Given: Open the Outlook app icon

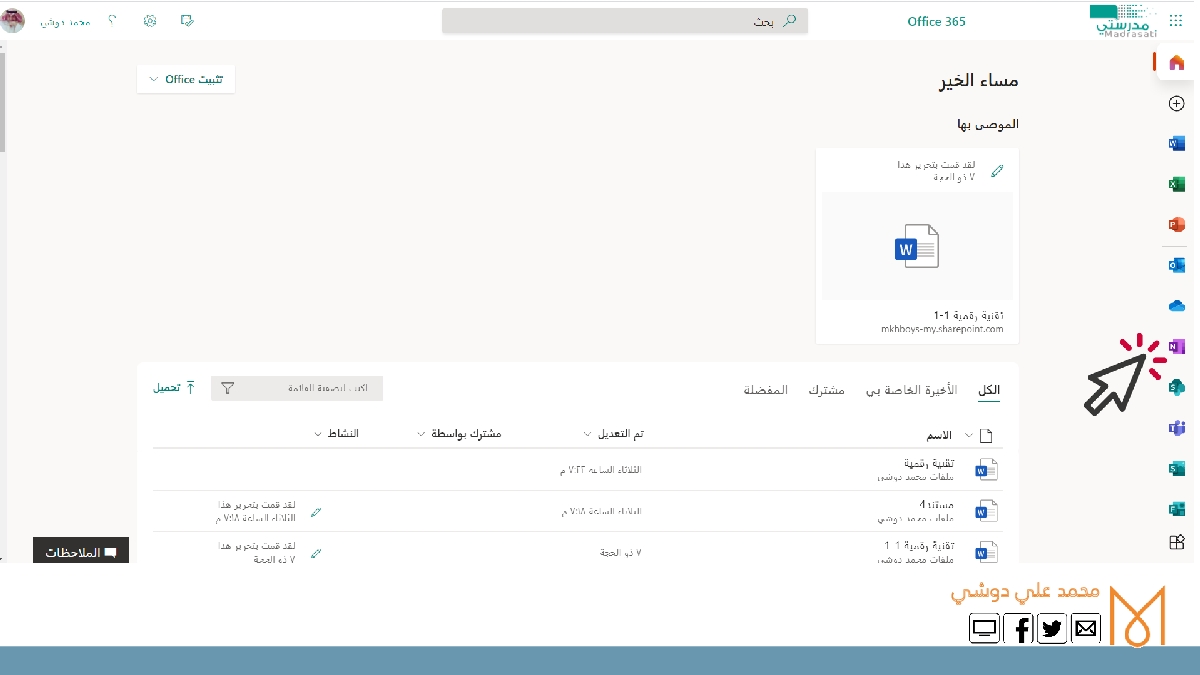Looking at the screenshot, I should [x=1176, y=265].
